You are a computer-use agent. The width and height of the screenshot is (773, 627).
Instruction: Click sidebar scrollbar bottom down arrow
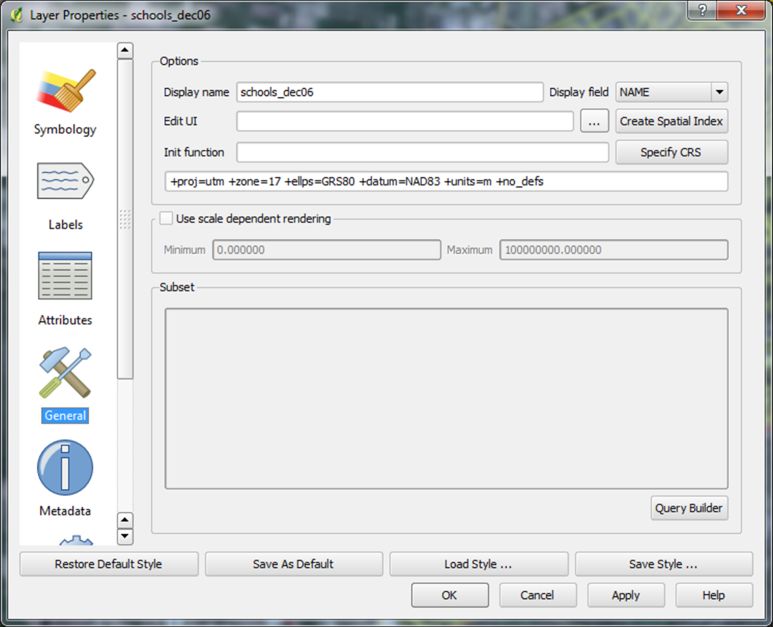point(125,536)
